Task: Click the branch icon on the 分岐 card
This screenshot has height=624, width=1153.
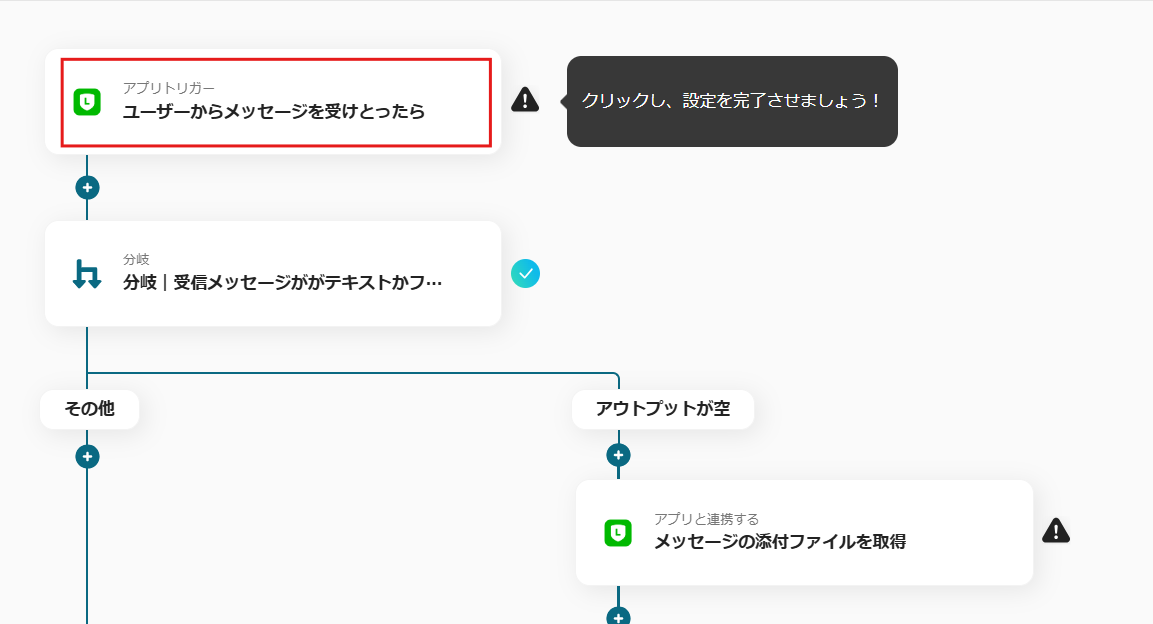Action: [x=87, y=273]
